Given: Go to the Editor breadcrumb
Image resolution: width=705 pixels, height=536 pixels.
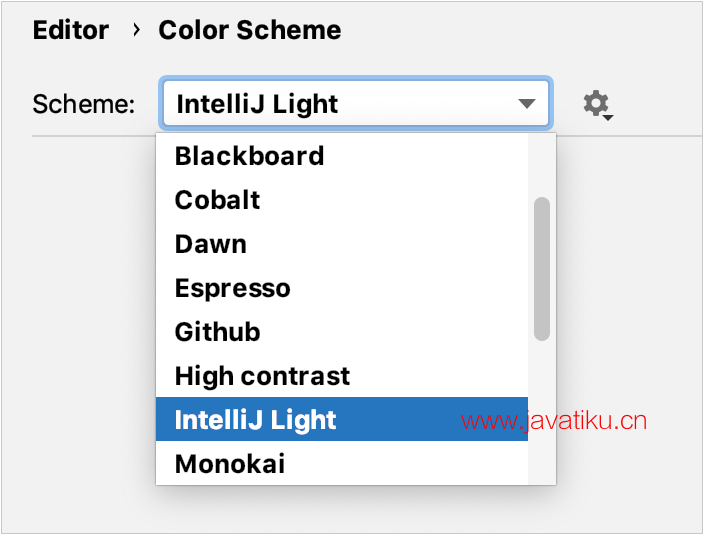Looking at the screenshot, I should pos(70,30).
